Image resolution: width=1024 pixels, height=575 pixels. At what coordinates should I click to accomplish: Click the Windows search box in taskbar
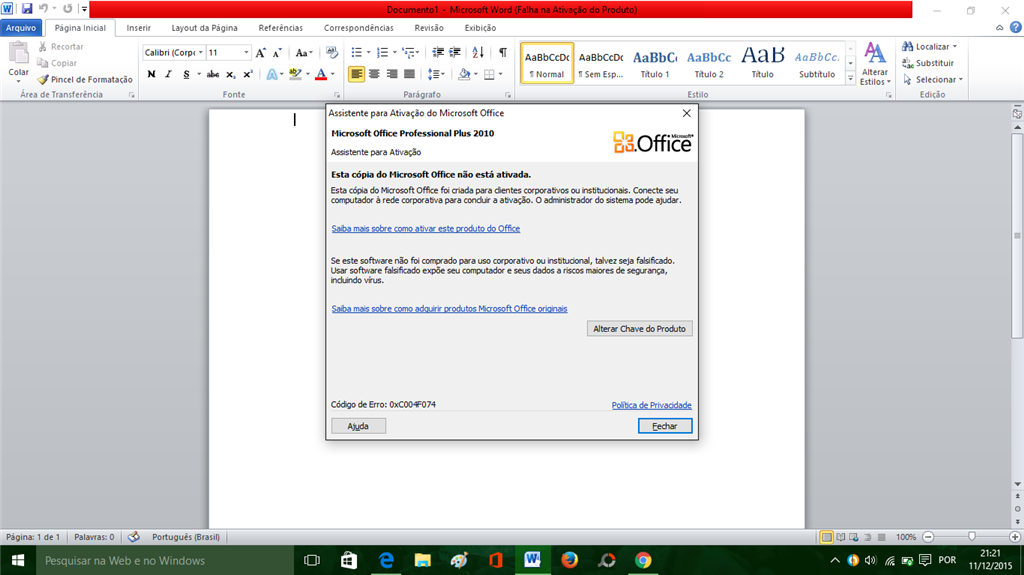coord(165,561)
